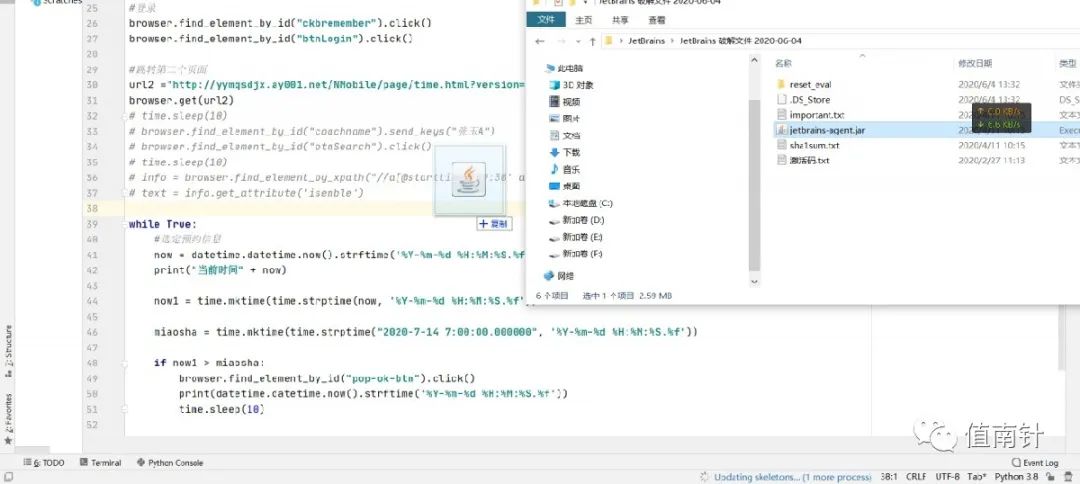The width and height of the screenshot is (1080, 484).
Task: Open the TODO tool window in PyCharm
Action: point(44,463)
